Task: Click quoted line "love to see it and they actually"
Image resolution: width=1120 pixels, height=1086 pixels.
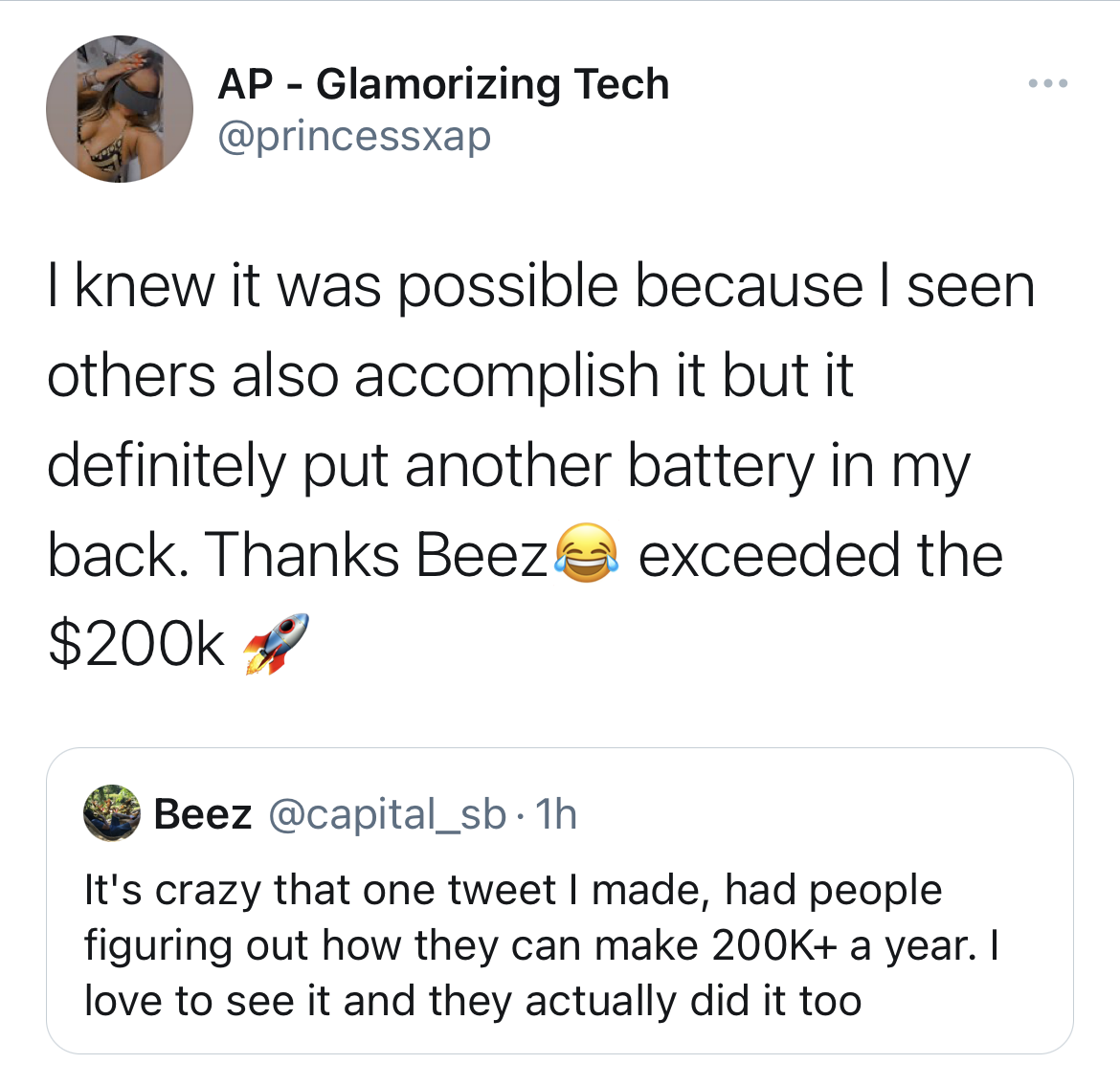Action: (x=473, y=1000)
